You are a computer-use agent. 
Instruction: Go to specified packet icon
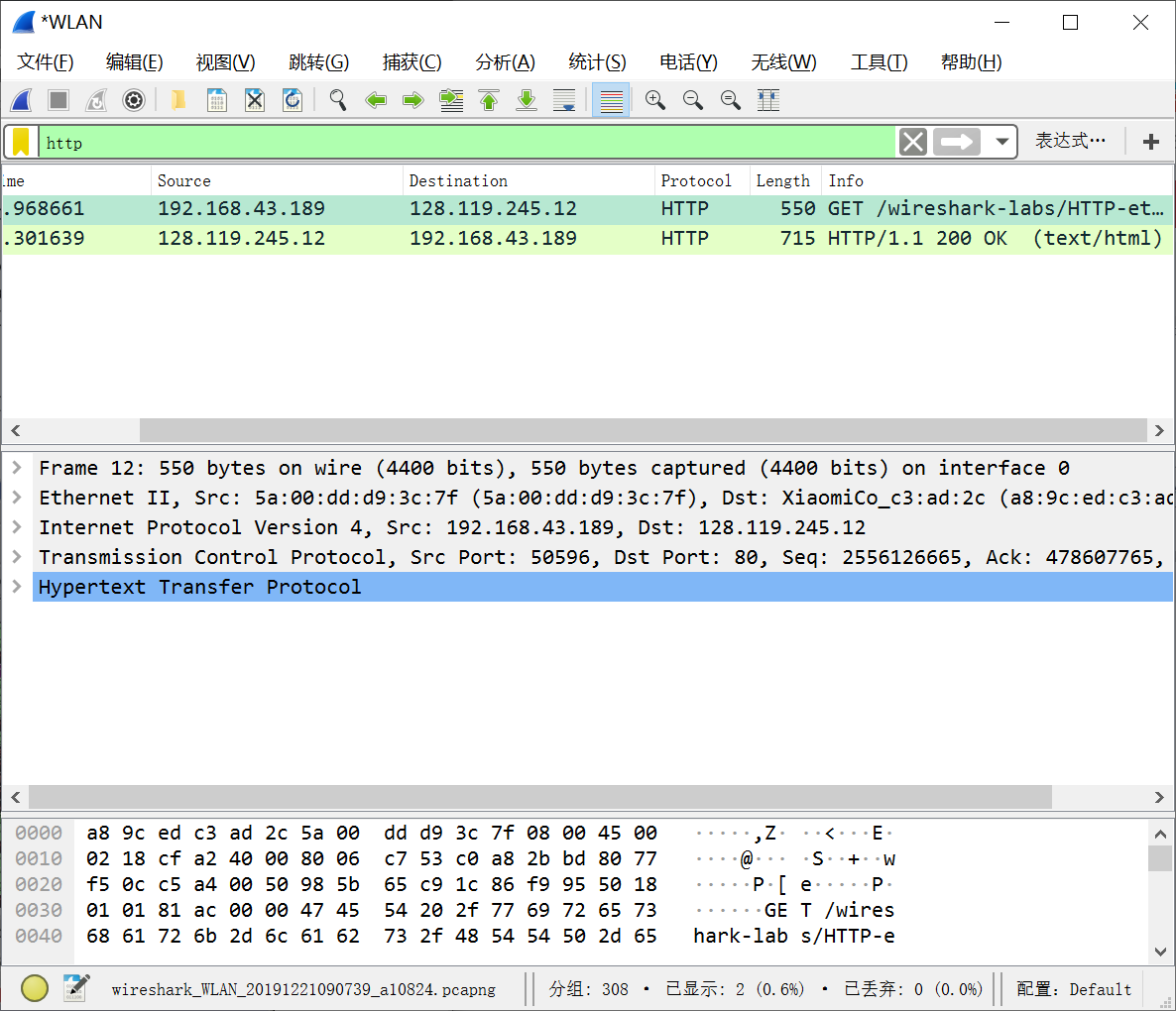(451, 100)
